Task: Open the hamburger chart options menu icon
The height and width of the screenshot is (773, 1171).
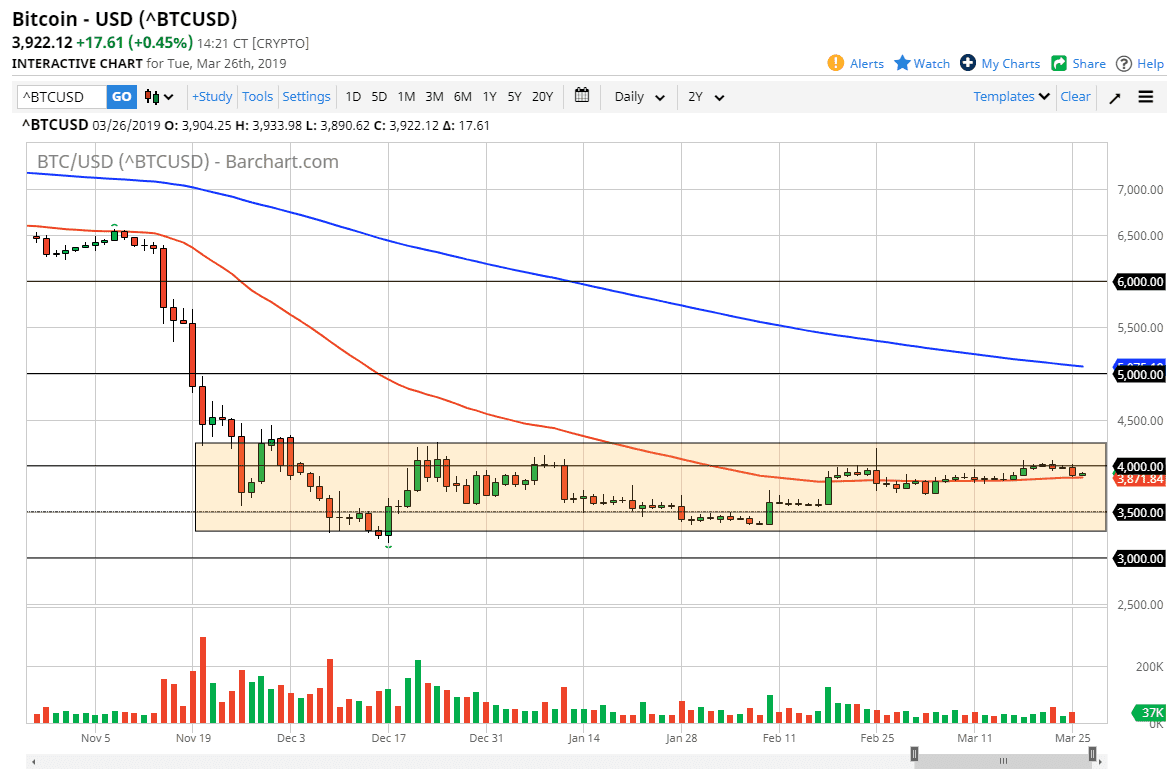Action: [x=1146, y=97]
